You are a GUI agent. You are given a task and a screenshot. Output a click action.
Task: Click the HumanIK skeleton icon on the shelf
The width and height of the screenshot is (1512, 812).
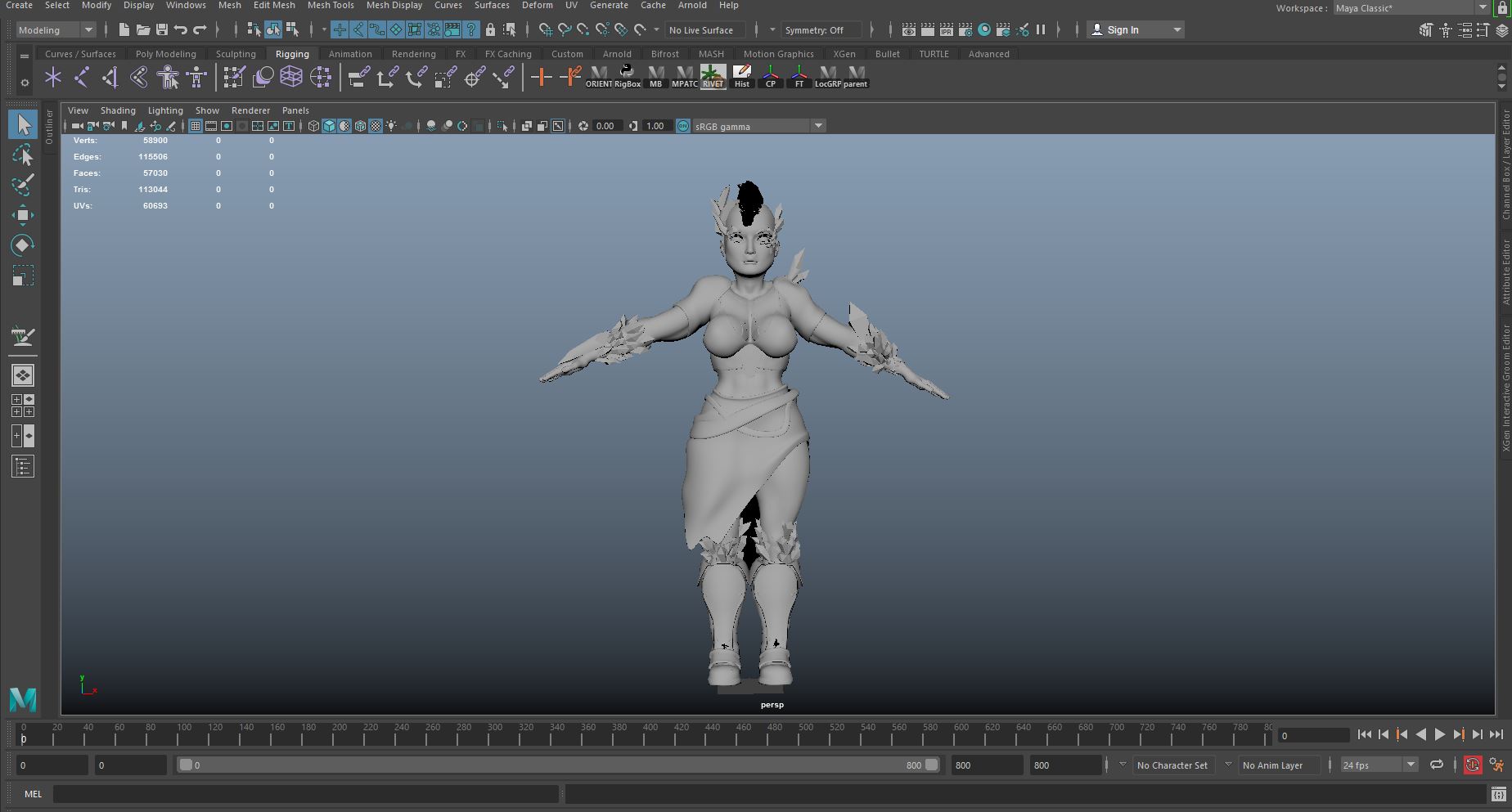(x=196, y=78)
